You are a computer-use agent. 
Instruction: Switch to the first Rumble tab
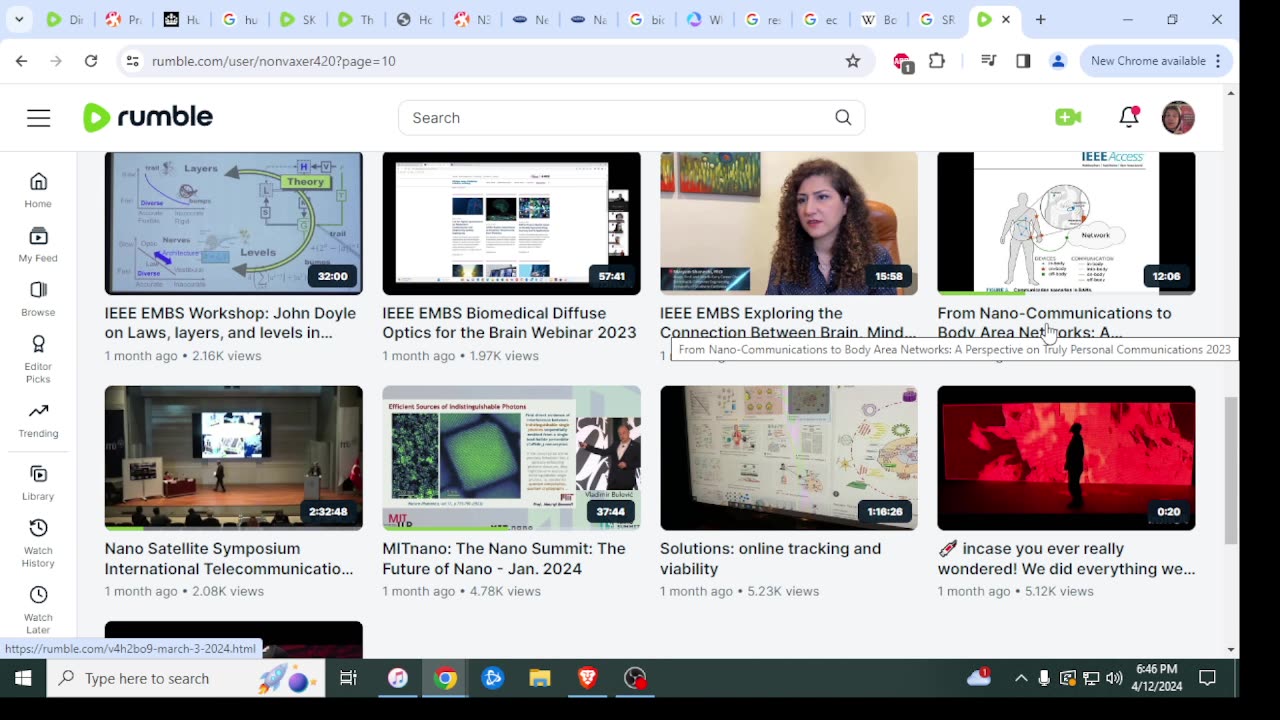coord(65,19)
